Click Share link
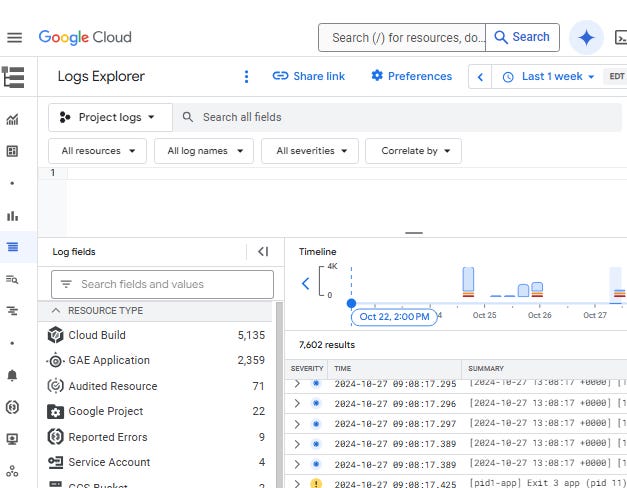Screen dimensions: 627x488 [309, 76]
